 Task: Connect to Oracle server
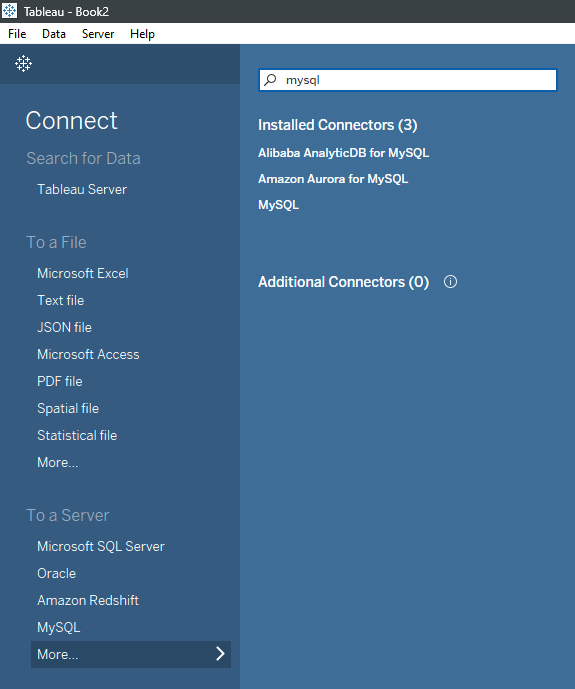[56, 573]
